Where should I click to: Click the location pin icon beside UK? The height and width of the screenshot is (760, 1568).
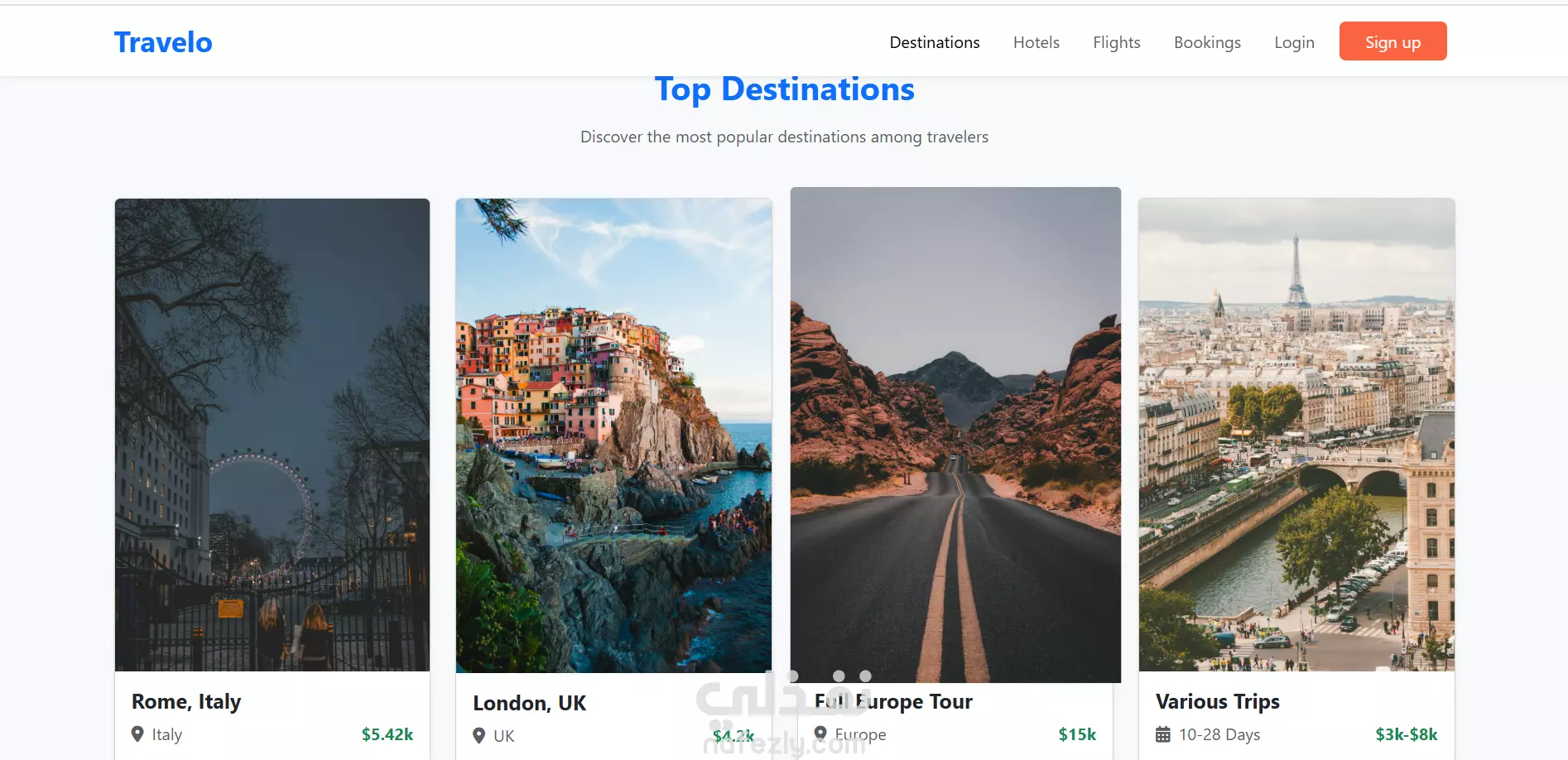(x=479, y=736)
